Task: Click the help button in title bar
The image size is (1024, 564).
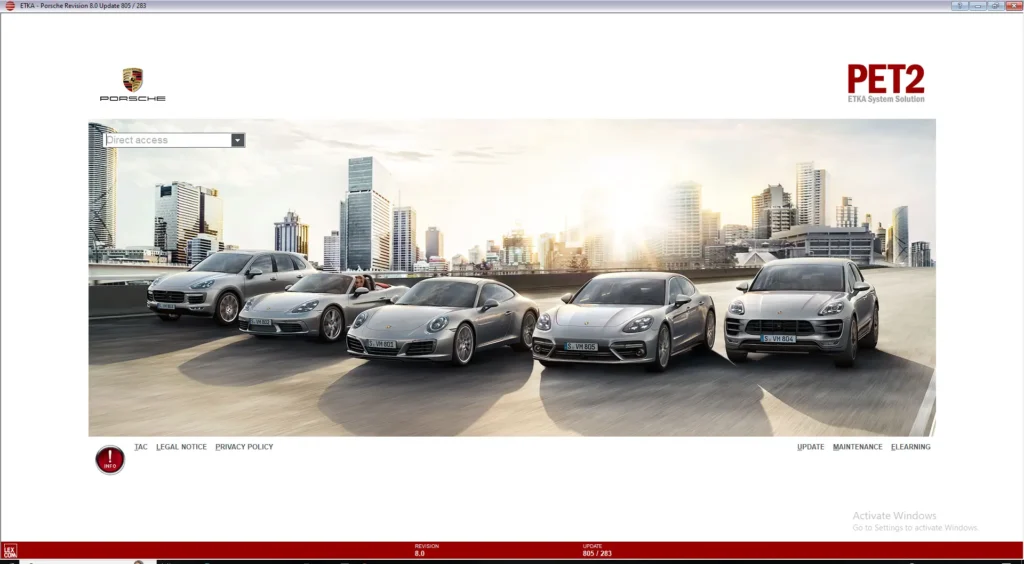Action: (x=960, y=5)
